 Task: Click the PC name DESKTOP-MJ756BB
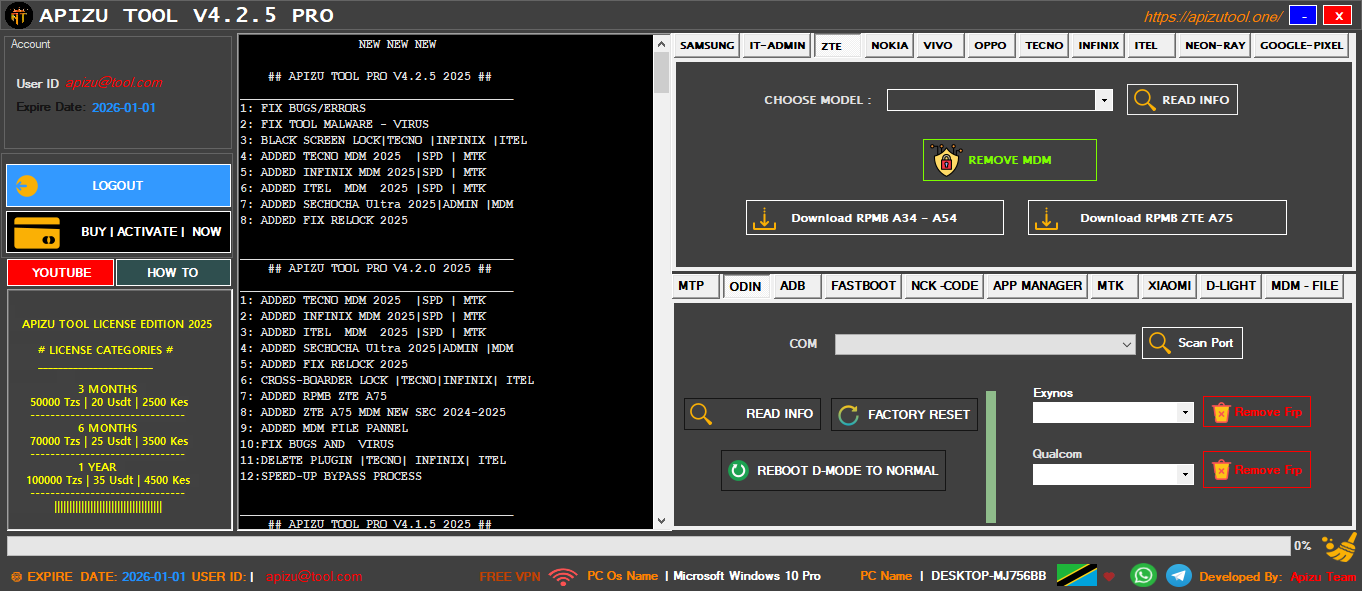click(x=989, y=576)
